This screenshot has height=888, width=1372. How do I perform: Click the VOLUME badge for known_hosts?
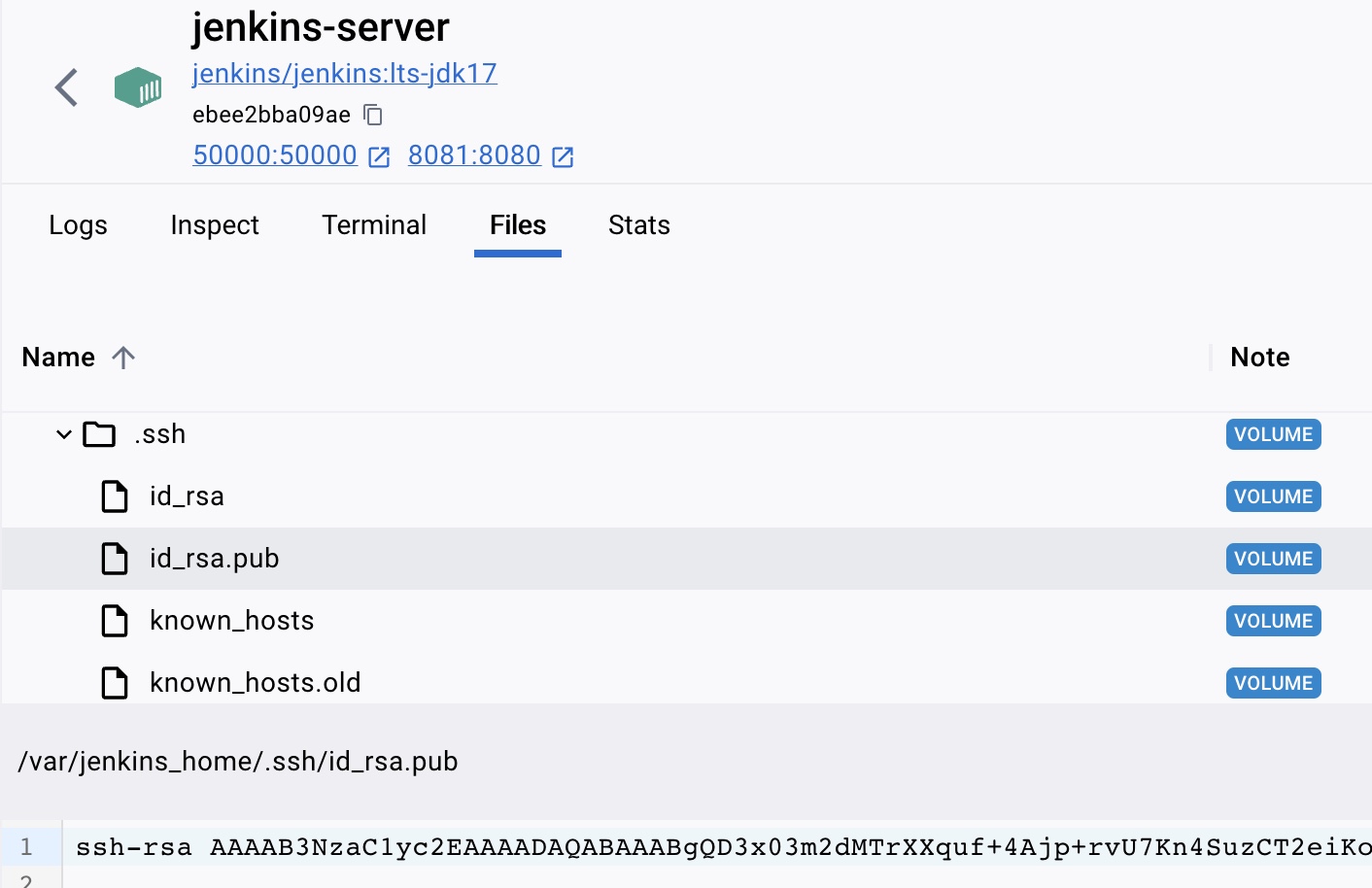[x=1274, y=621]
